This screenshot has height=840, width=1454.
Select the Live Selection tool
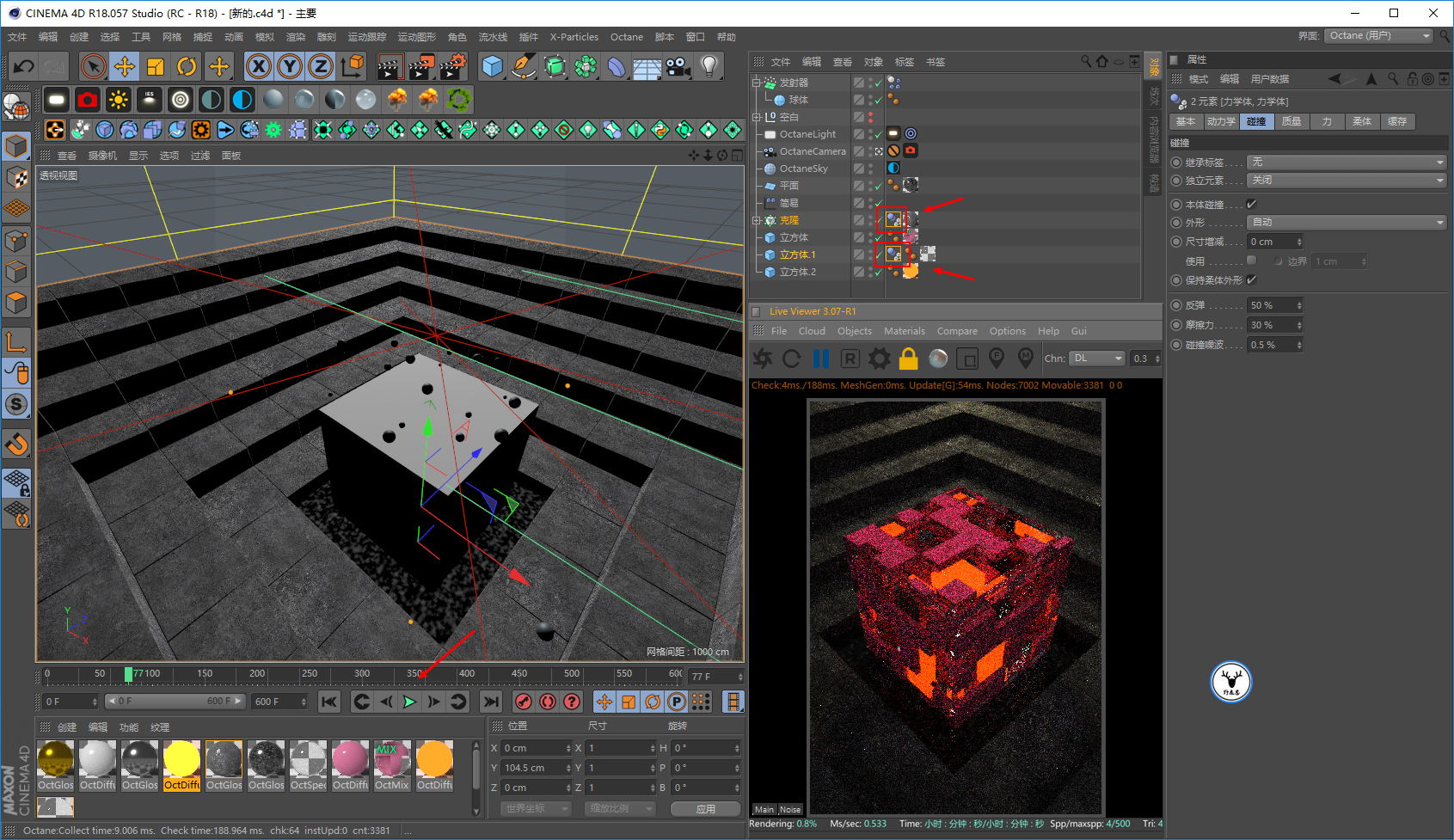93,66
